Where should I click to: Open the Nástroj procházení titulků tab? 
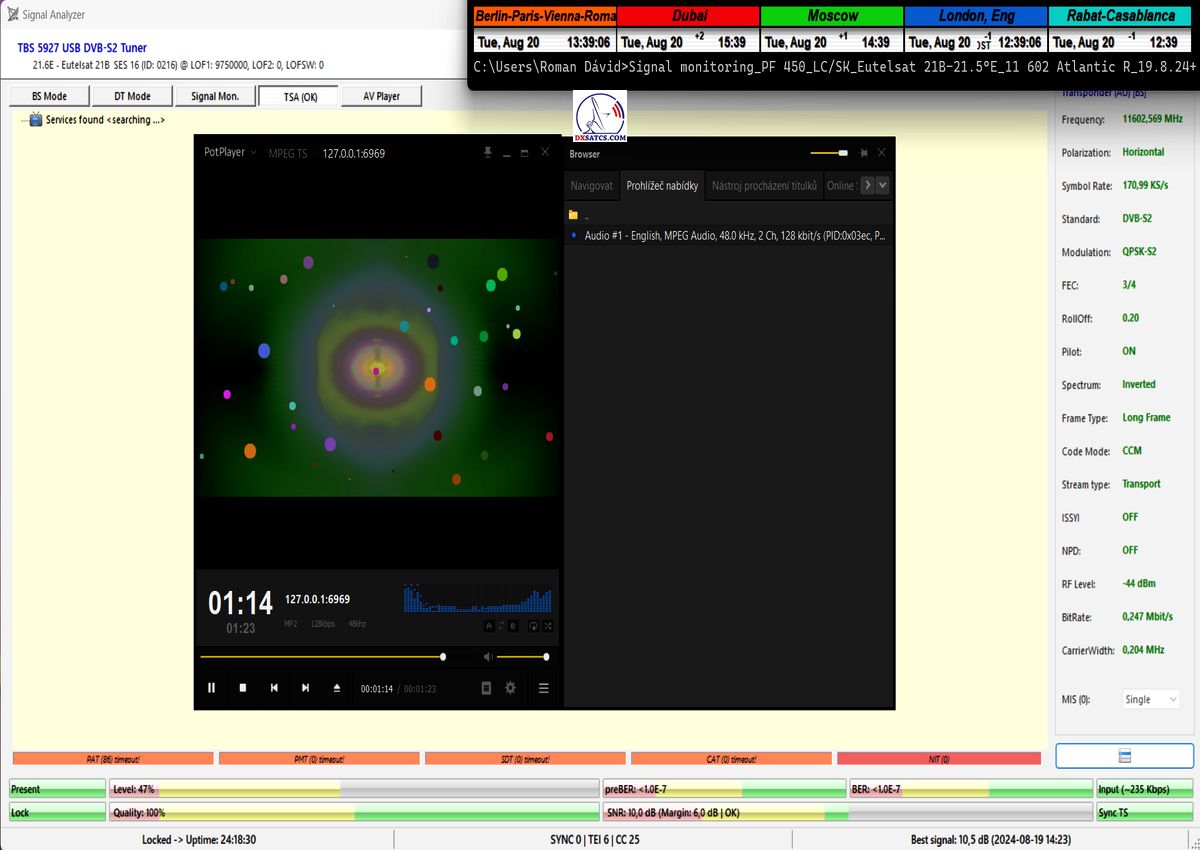tap(764, 186)
